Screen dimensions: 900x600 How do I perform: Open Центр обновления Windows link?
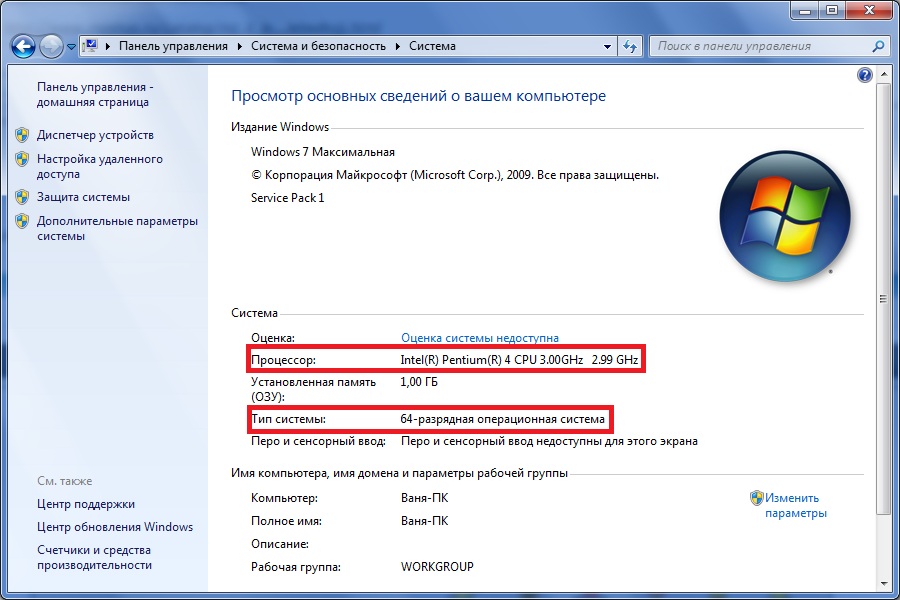click(x=115, y=527)
